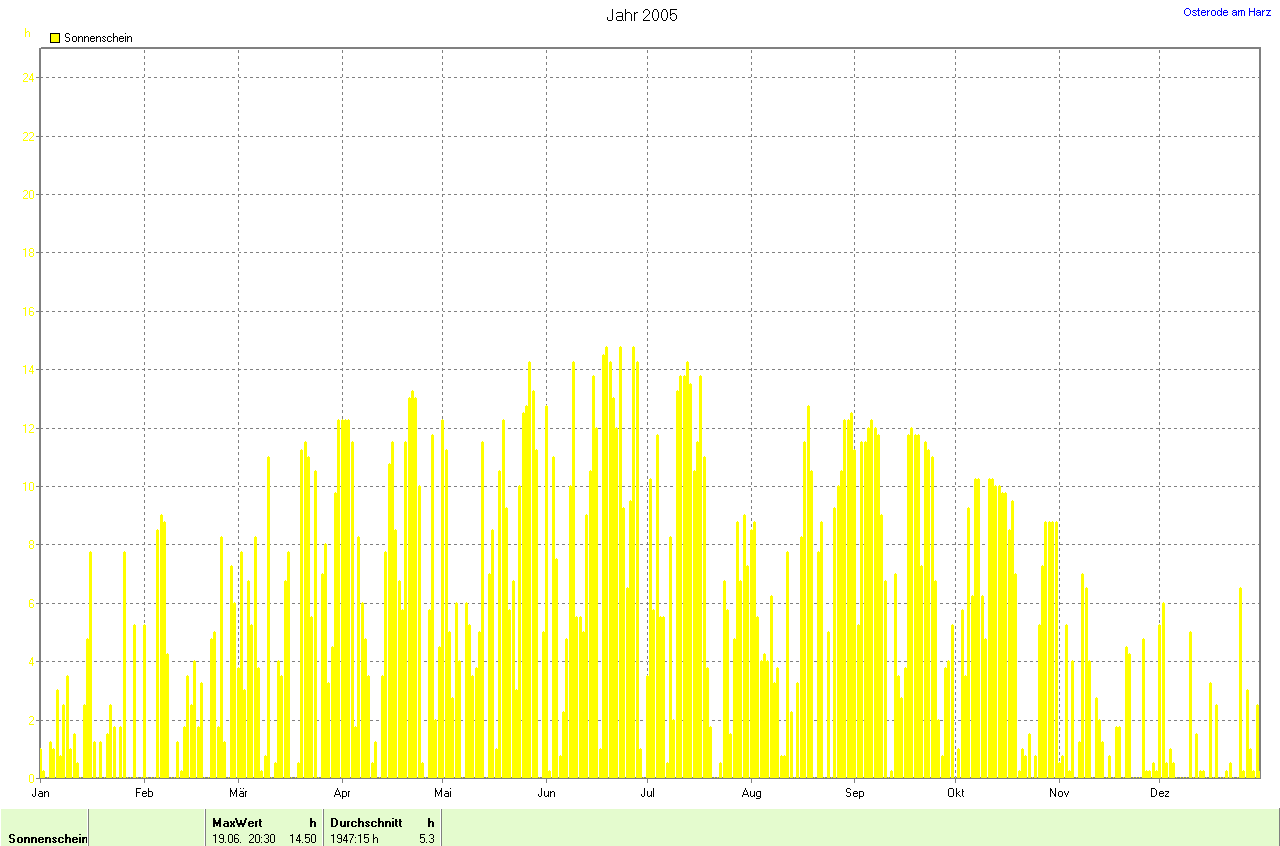Click the Aug month axis label
This screenshot has width=1280, height=846.
(x=751, y=793)
